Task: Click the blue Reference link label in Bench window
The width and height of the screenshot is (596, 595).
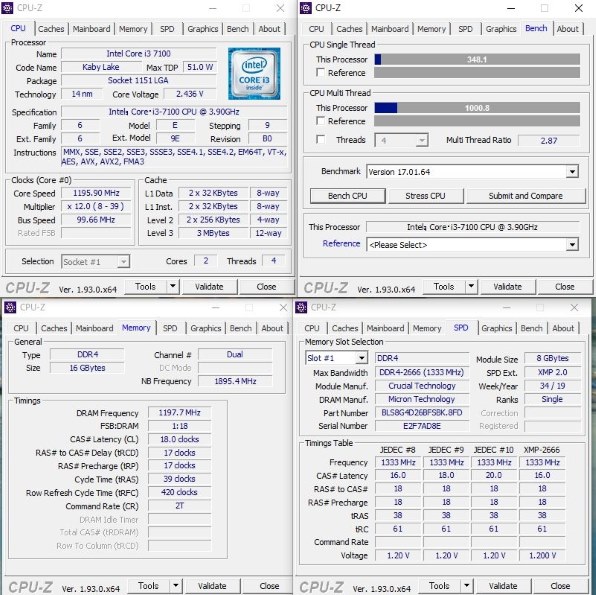Action: (x=341, y=244)
